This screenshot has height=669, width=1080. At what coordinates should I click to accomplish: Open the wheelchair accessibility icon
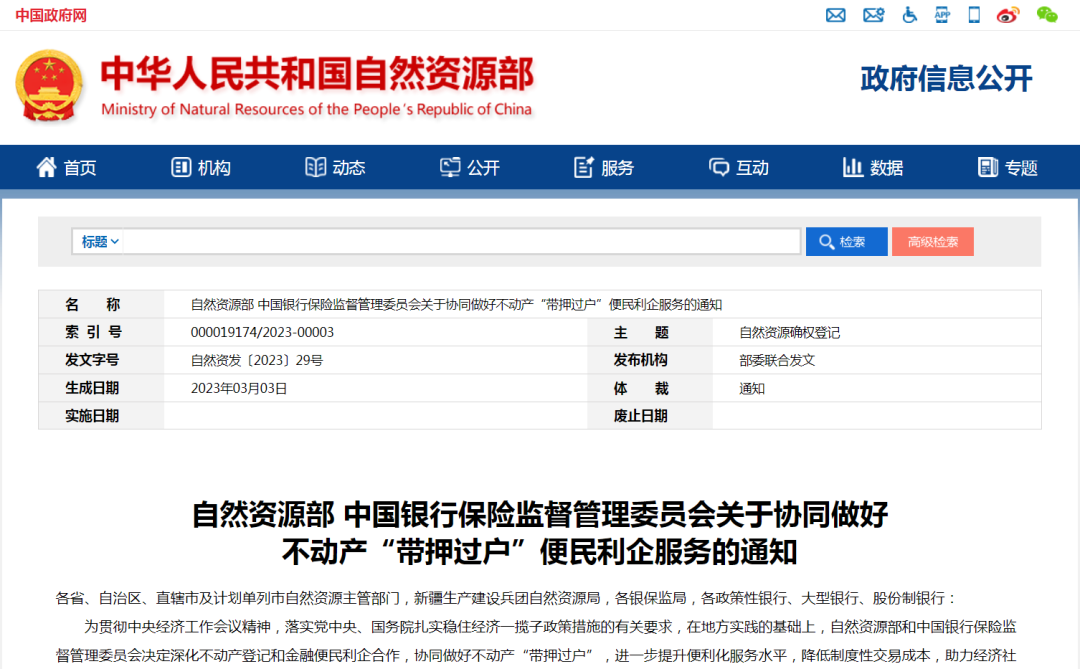909,14
